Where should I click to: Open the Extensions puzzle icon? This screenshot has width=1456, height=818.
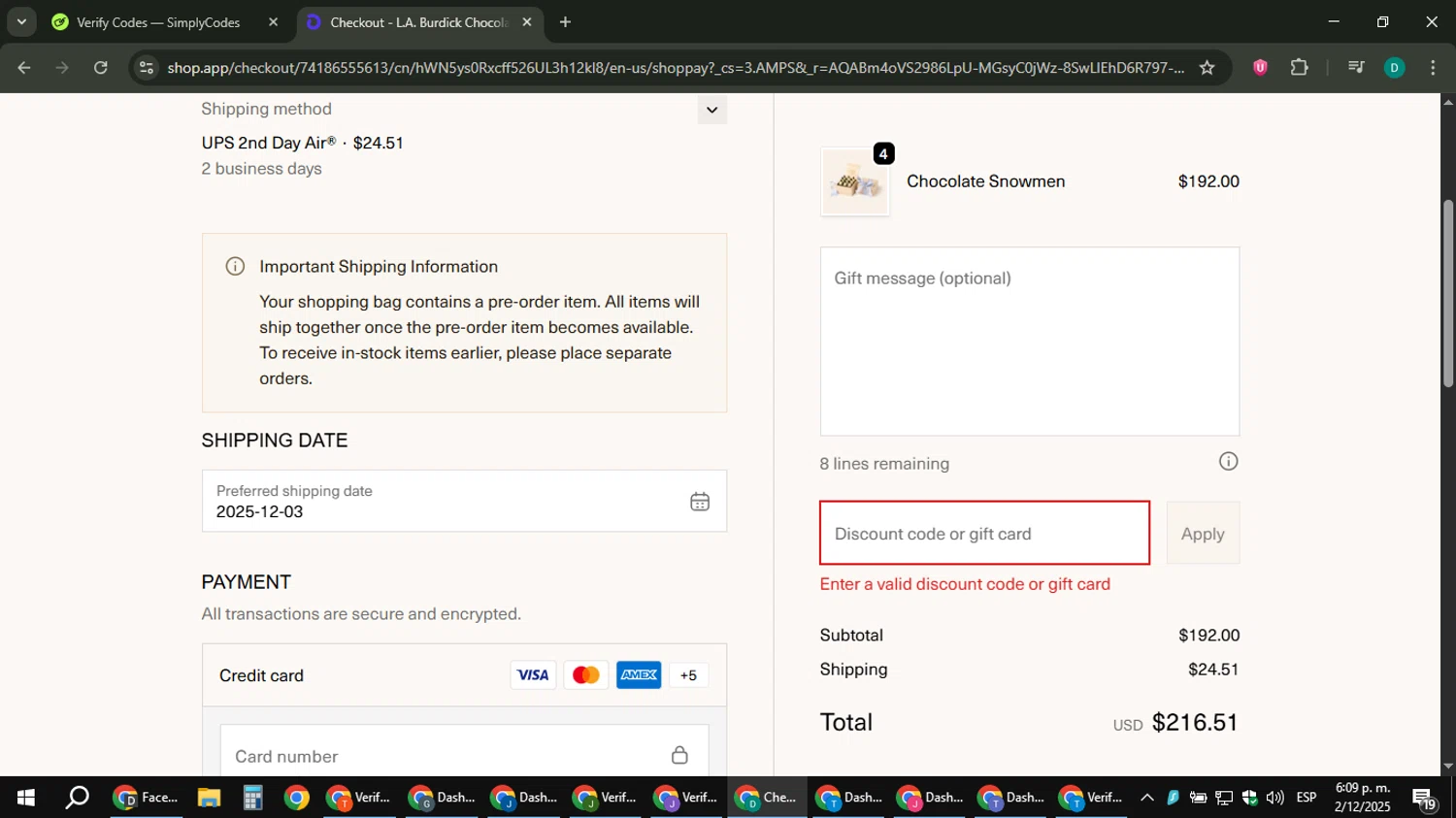point(1299,67)
